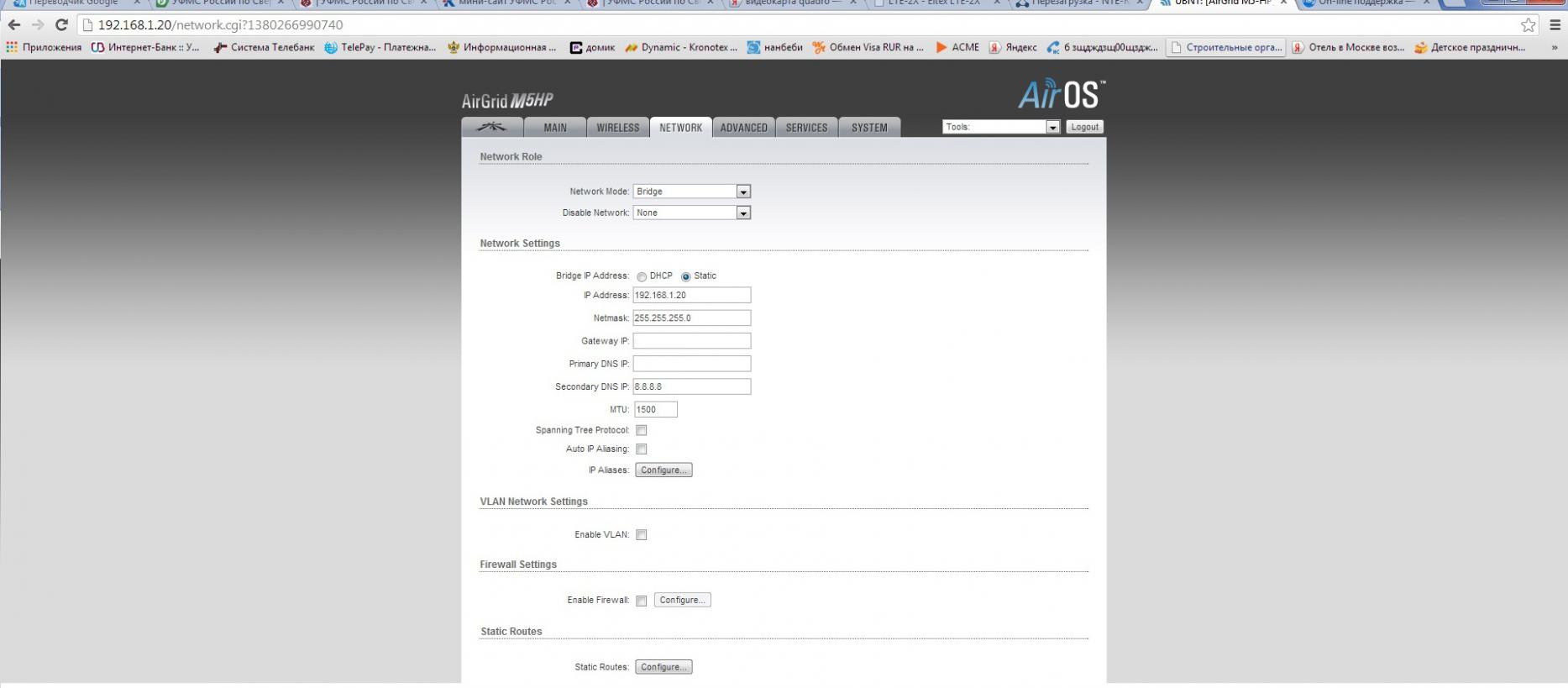Switch to ADVANCED tab

tap(744, 128)
